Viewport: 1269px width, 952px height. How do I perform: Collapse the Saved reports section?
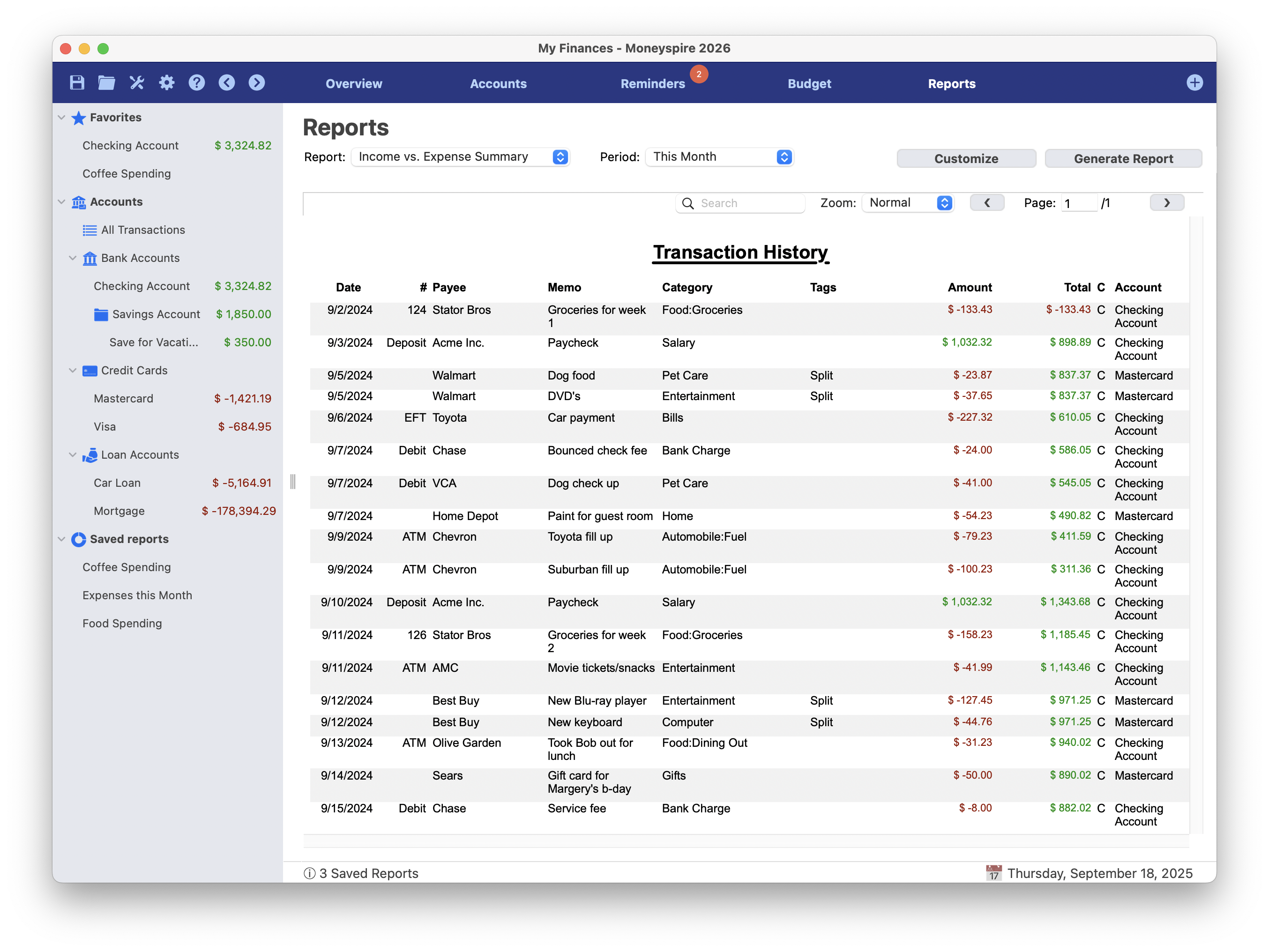pos(61,539)
